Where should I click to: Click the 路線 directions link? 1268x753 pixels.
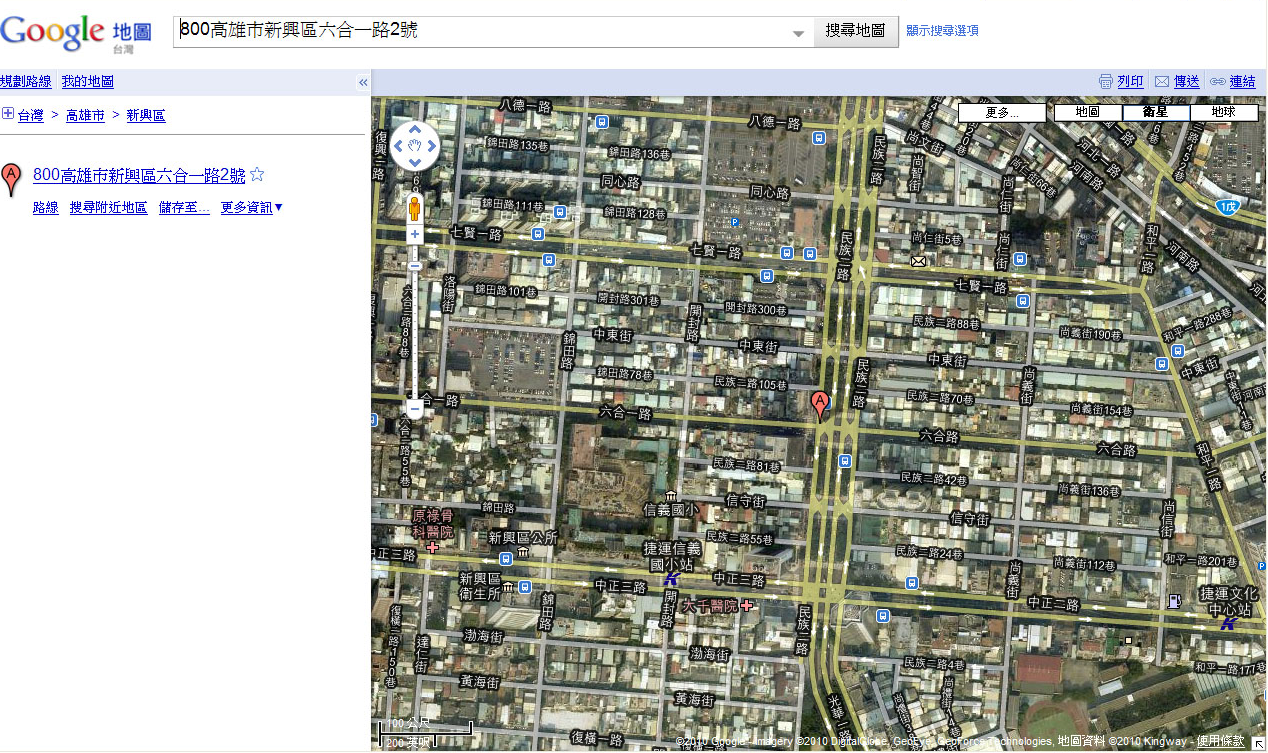click(x=46, y=208)
